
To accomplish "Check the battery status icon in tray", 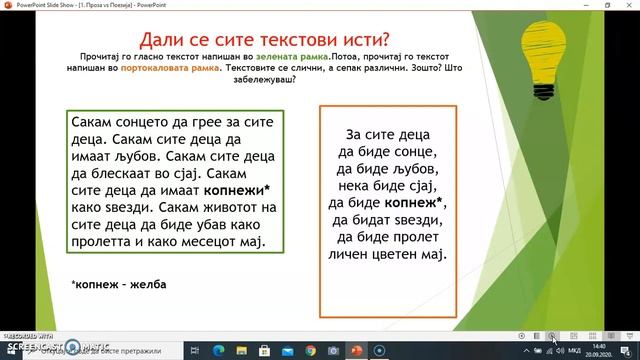I will pyautogui.click(x=538, y=351).
